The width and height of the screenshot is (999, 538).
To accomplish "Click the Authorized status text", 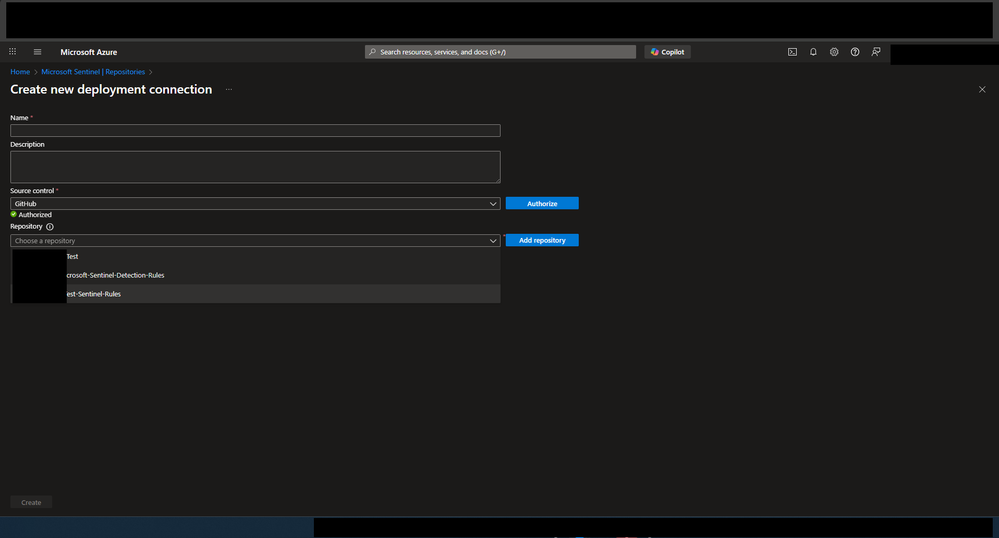I will click(x=35, y=215).
